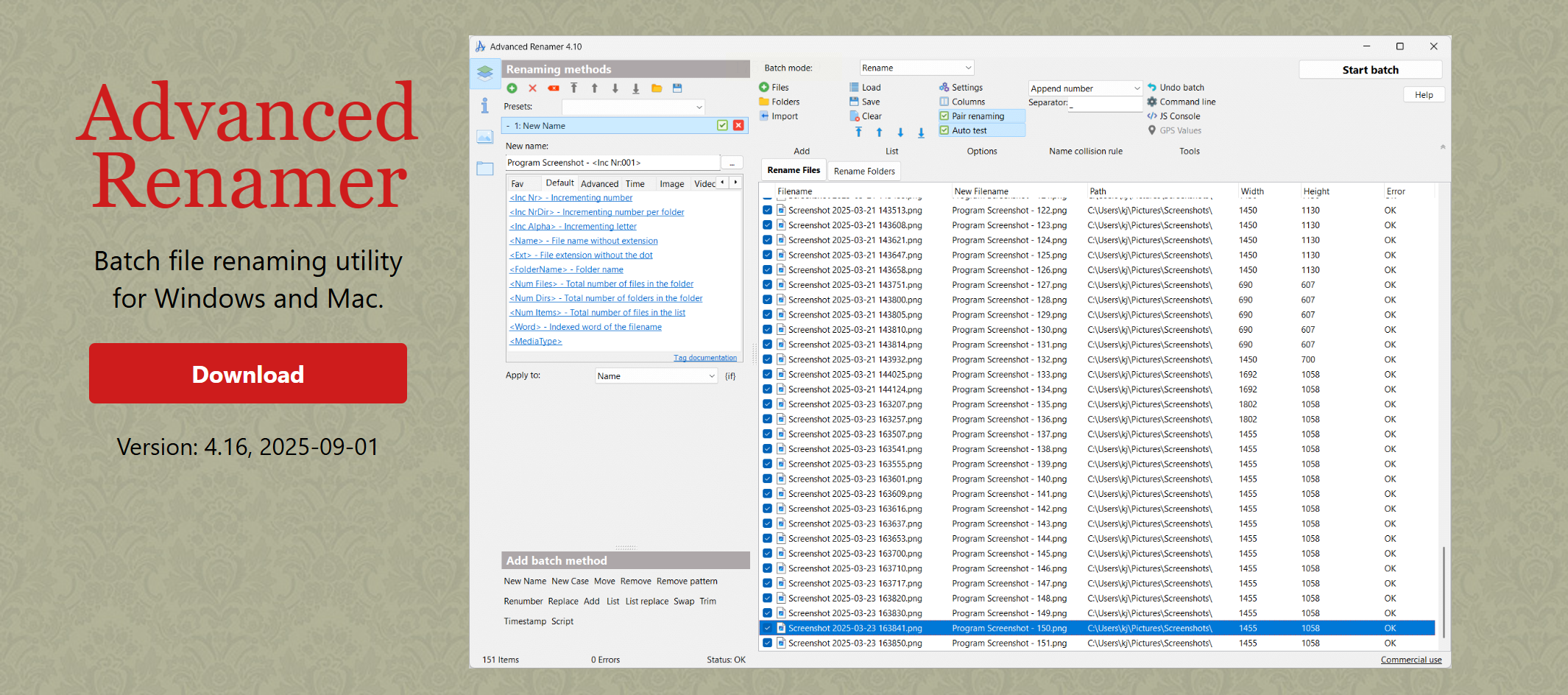Uncheck Screenshot 2025-03-23 163850.png
This screenshot has height=695, width=1568.
[767, 643]
